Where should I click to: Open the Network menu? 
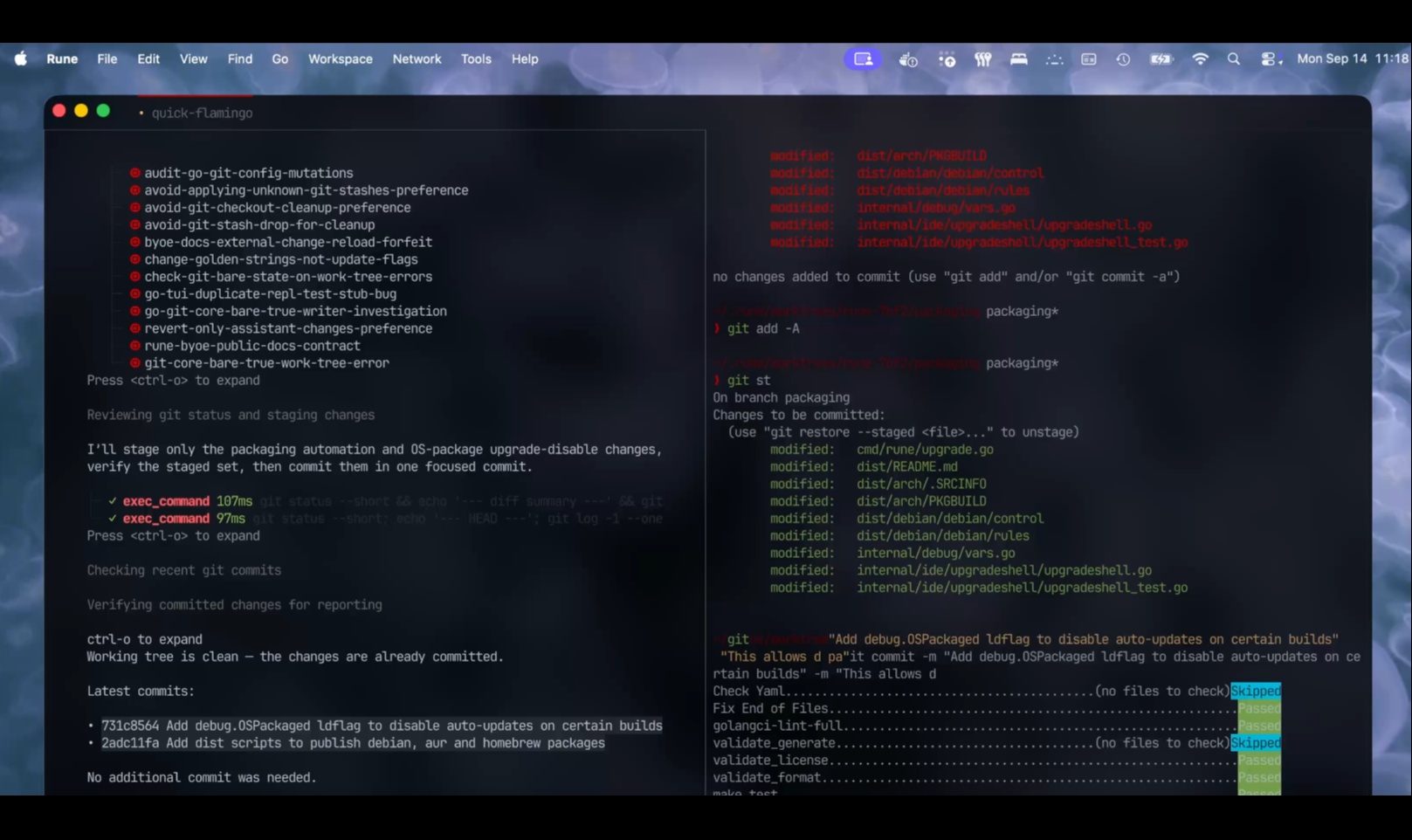coord(417,59)
